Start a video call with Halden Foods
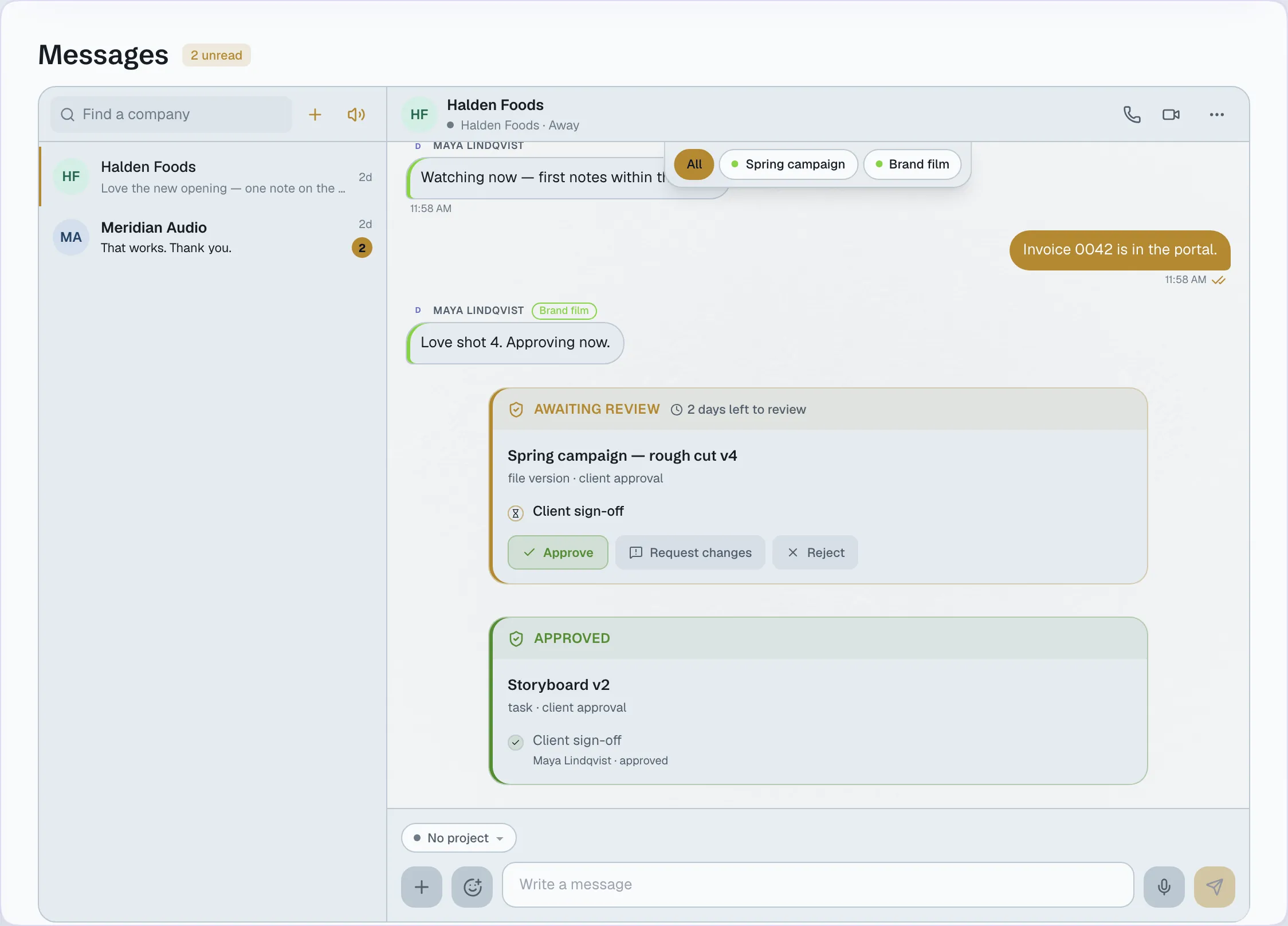The image size is (1288, 926). click(x=1171, y=115)
